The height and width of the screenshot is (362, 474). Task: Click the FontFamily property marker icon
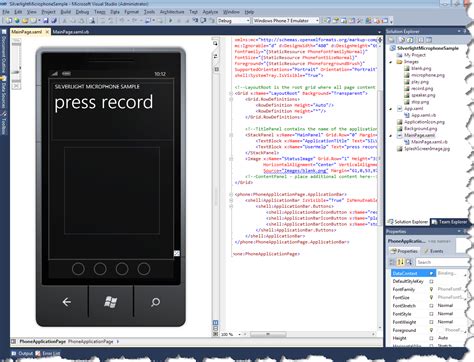pos(431,289)
